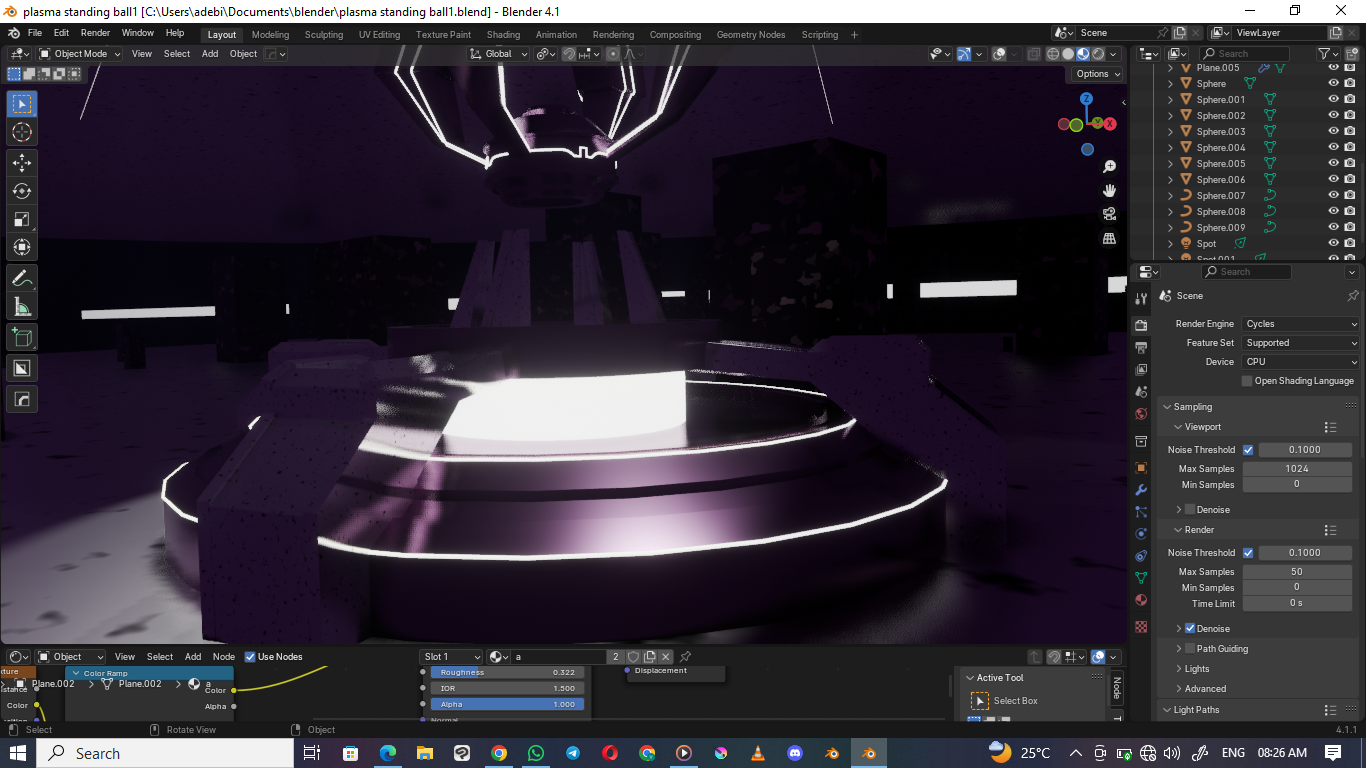Open the Feature Set dropdown
1366x768 pixels.
[1301, 343]
